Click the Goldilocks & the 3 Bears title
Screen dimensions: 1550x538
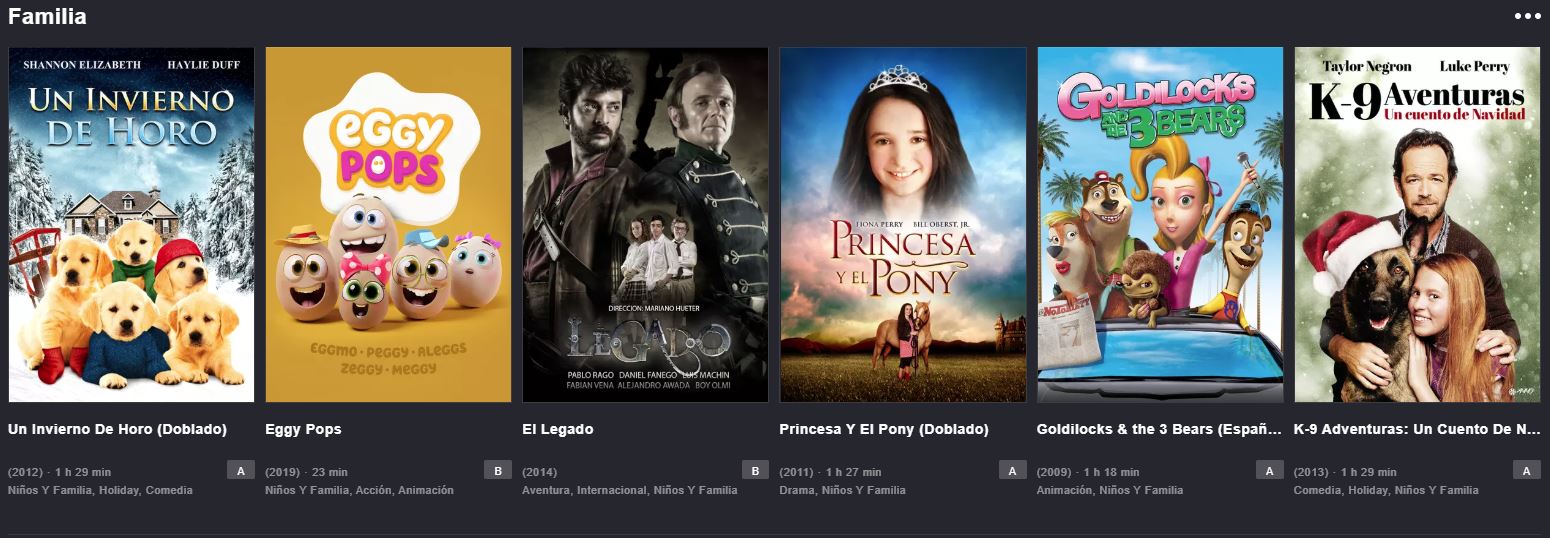tap(1159, 429)
